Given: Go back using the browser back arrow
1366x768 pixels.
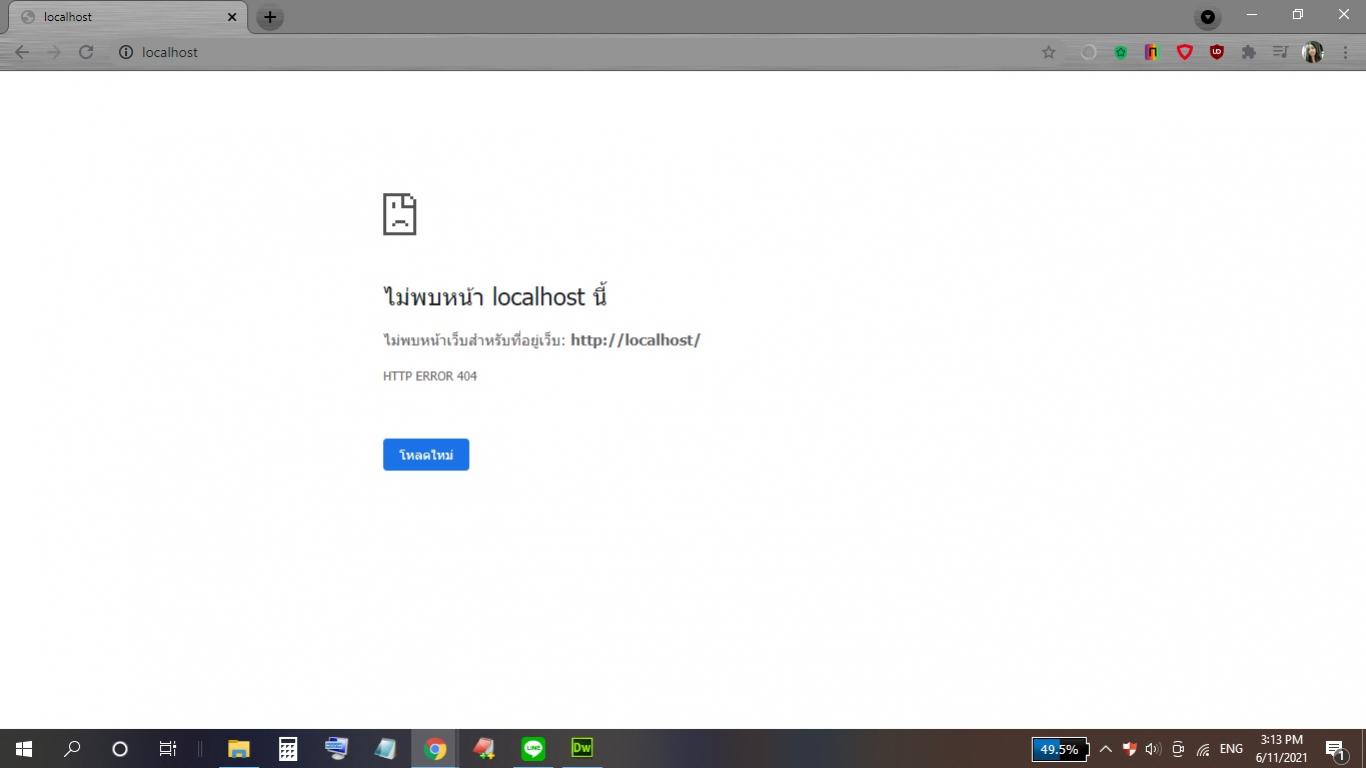Looking at the screenshot, I should 22,52.
